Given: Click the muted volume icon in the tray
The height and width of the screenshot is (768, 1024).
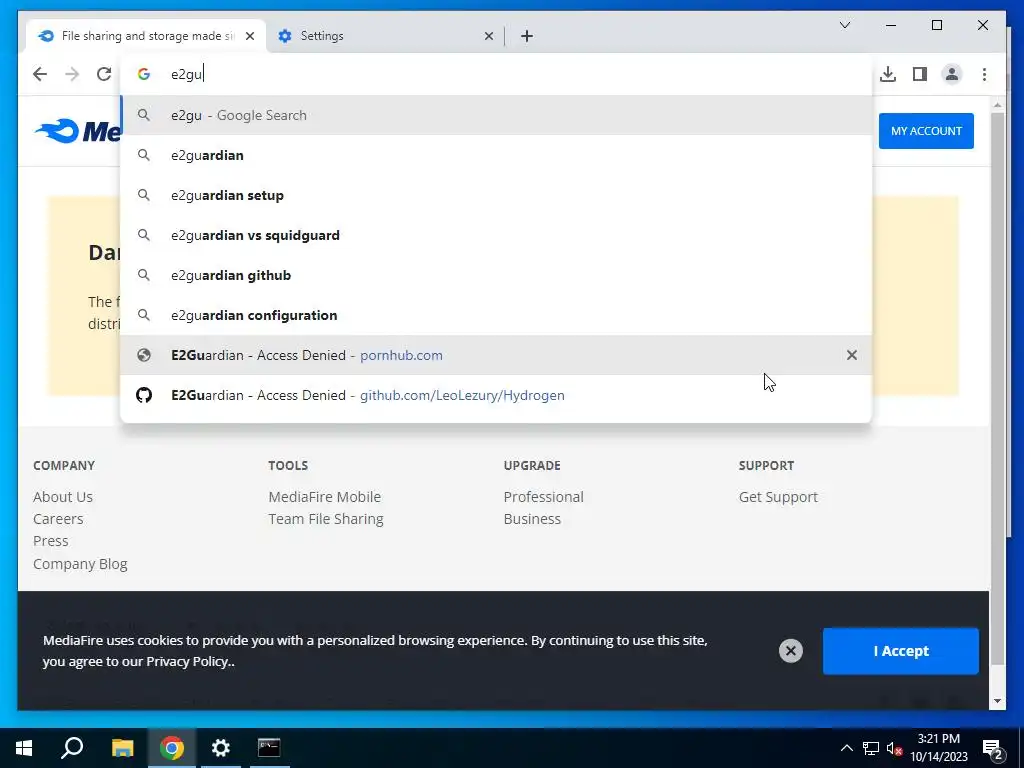Looking at the screenshot, I should click(894, 748).
